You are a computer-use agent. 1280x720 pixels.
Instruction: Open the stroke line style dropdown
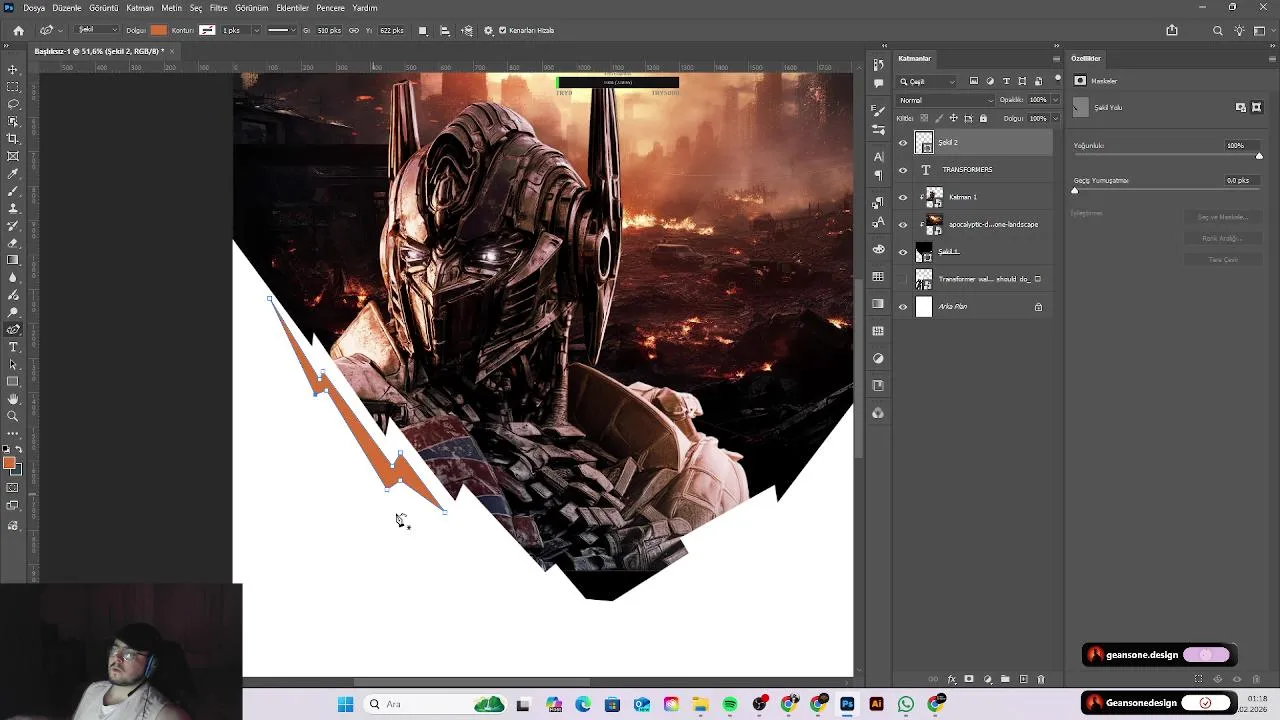point(281,31)
